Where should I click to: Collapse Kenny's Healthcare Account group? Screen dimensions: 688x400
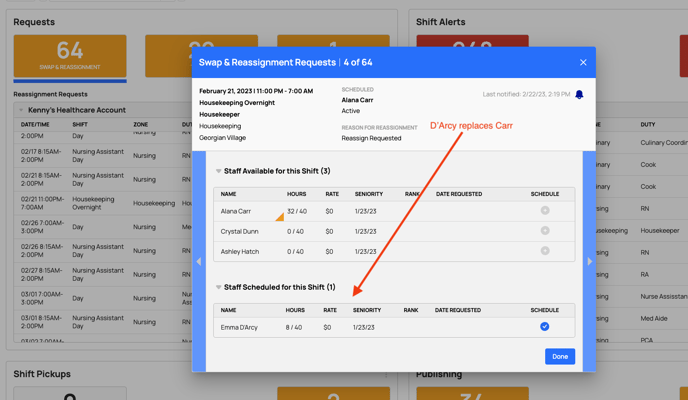(21, 110)
